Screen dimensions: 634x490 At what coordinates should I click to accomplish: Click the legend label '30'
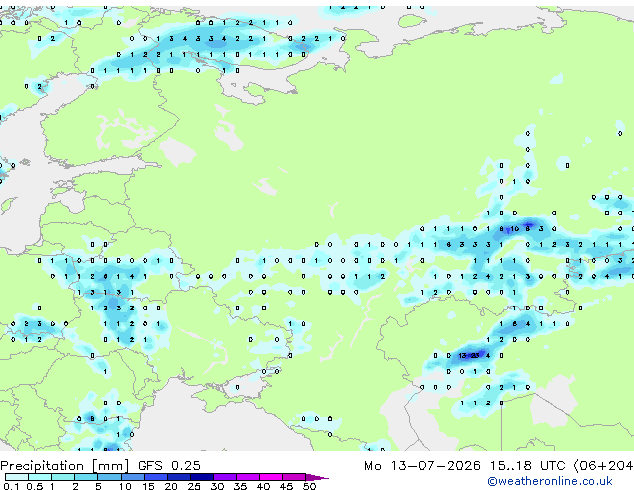pos(217,486)
